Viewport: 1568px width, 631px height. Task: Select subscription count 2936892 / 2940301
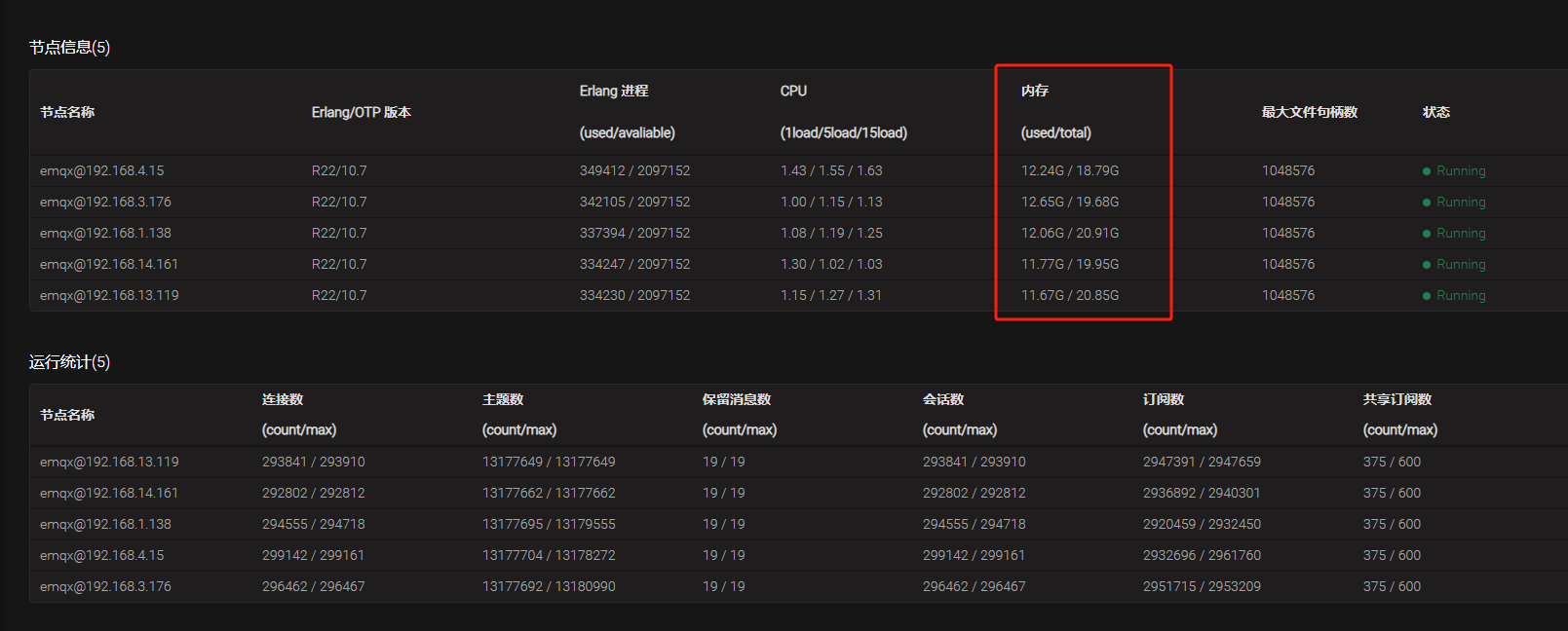(1202, 493)
